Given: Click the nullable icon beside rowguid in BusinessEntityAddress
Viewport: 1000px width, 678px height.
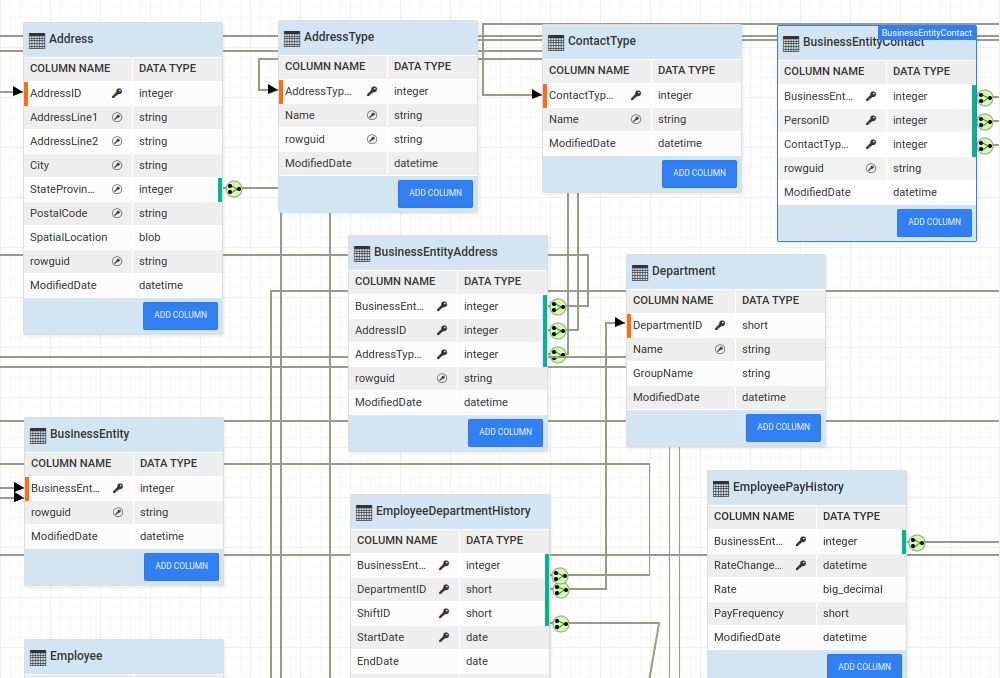Looking at the screenshot, I should [442, 378].
